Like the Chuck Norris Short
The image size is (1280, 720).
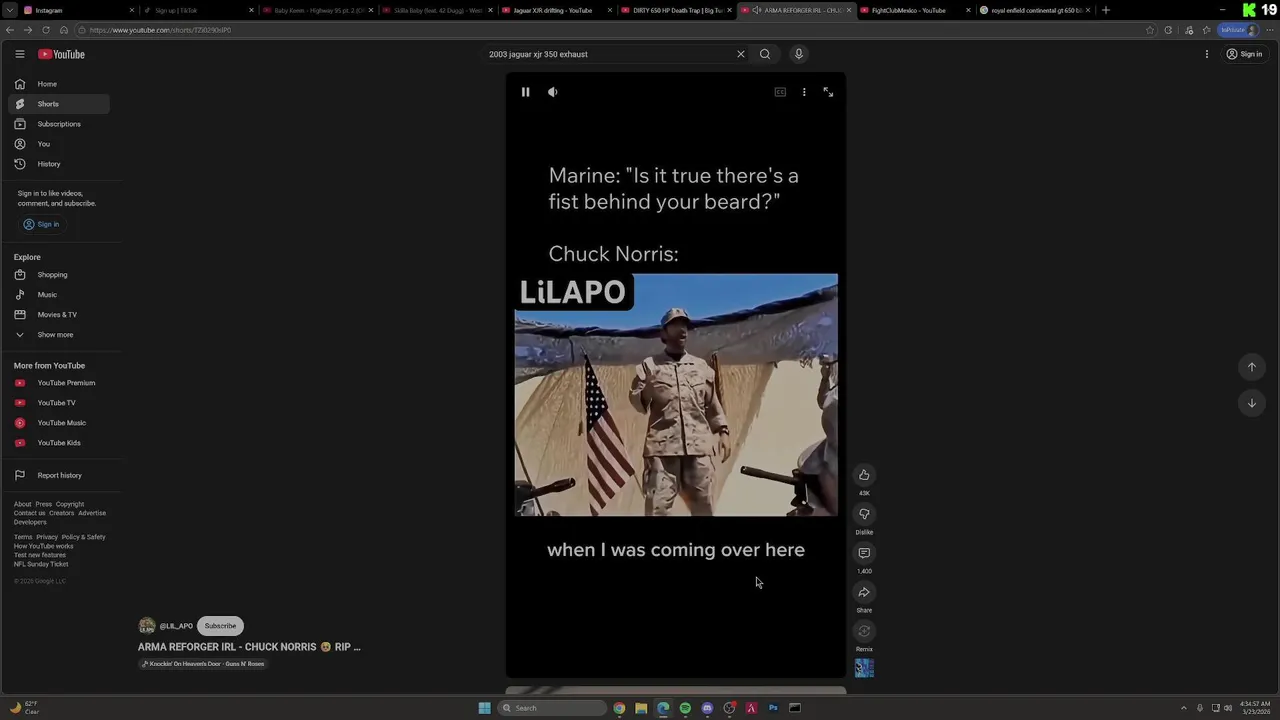[864, 475]
